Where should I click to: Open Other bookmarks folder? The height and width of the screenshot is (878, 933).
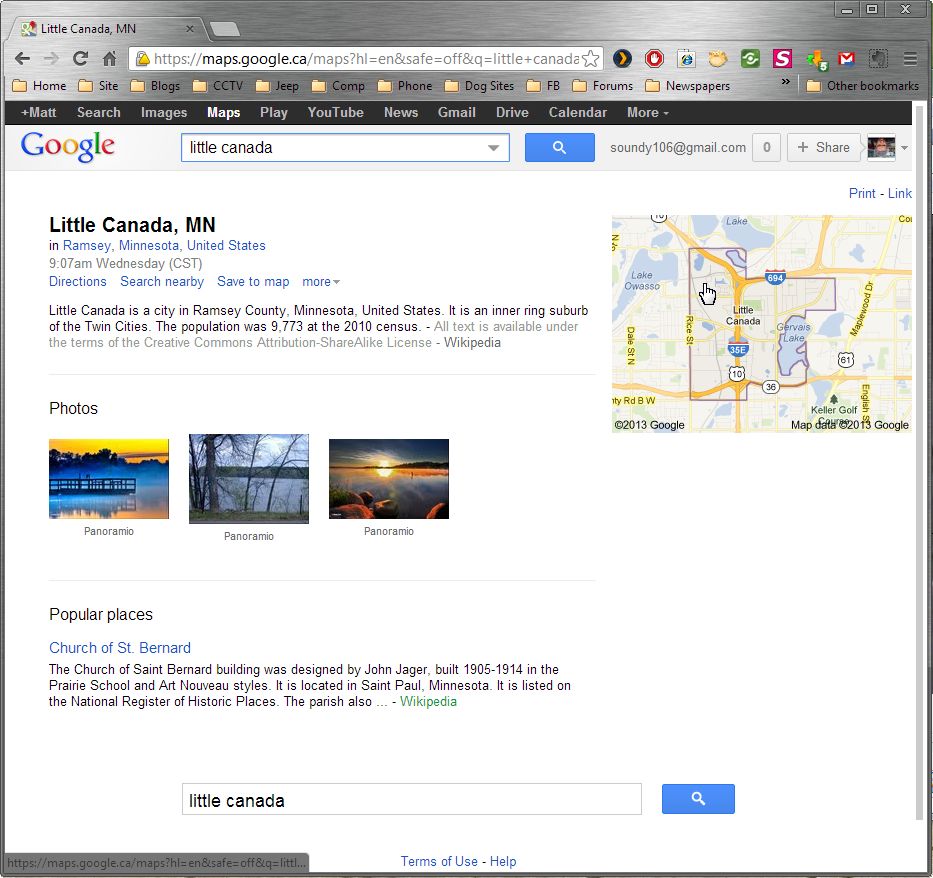863,86
